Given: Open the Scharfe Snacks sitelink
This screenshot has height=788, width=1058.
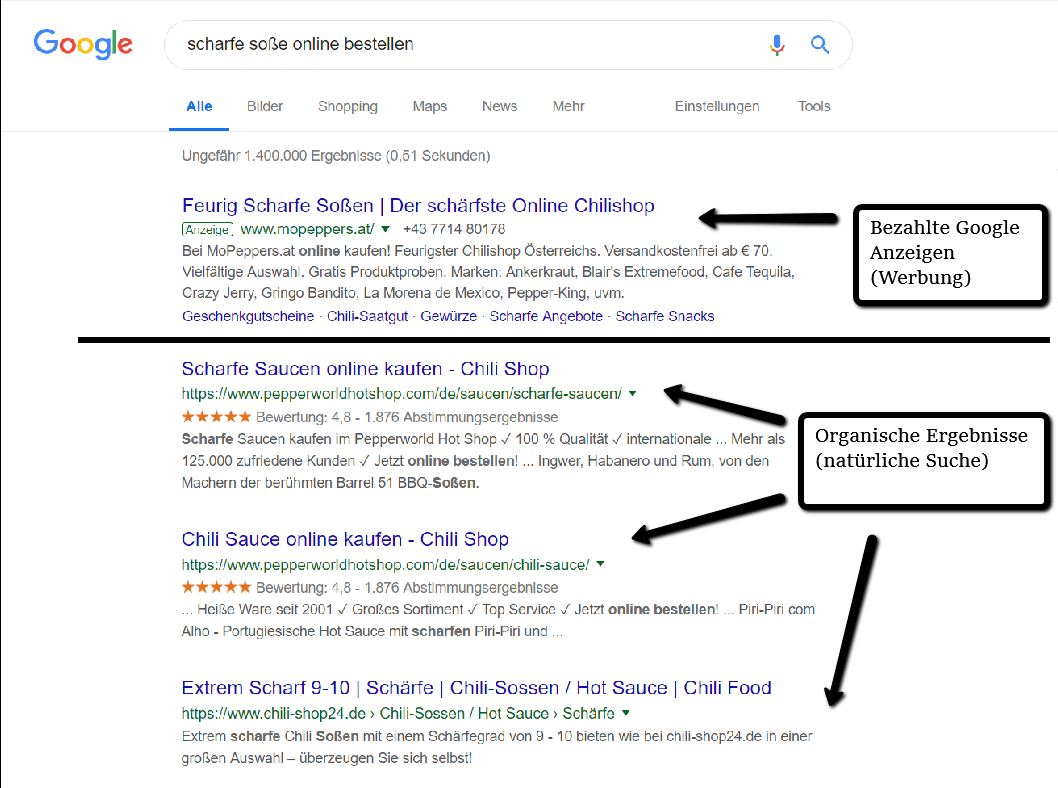Looking at the screenshot, I should click(665, 316).
